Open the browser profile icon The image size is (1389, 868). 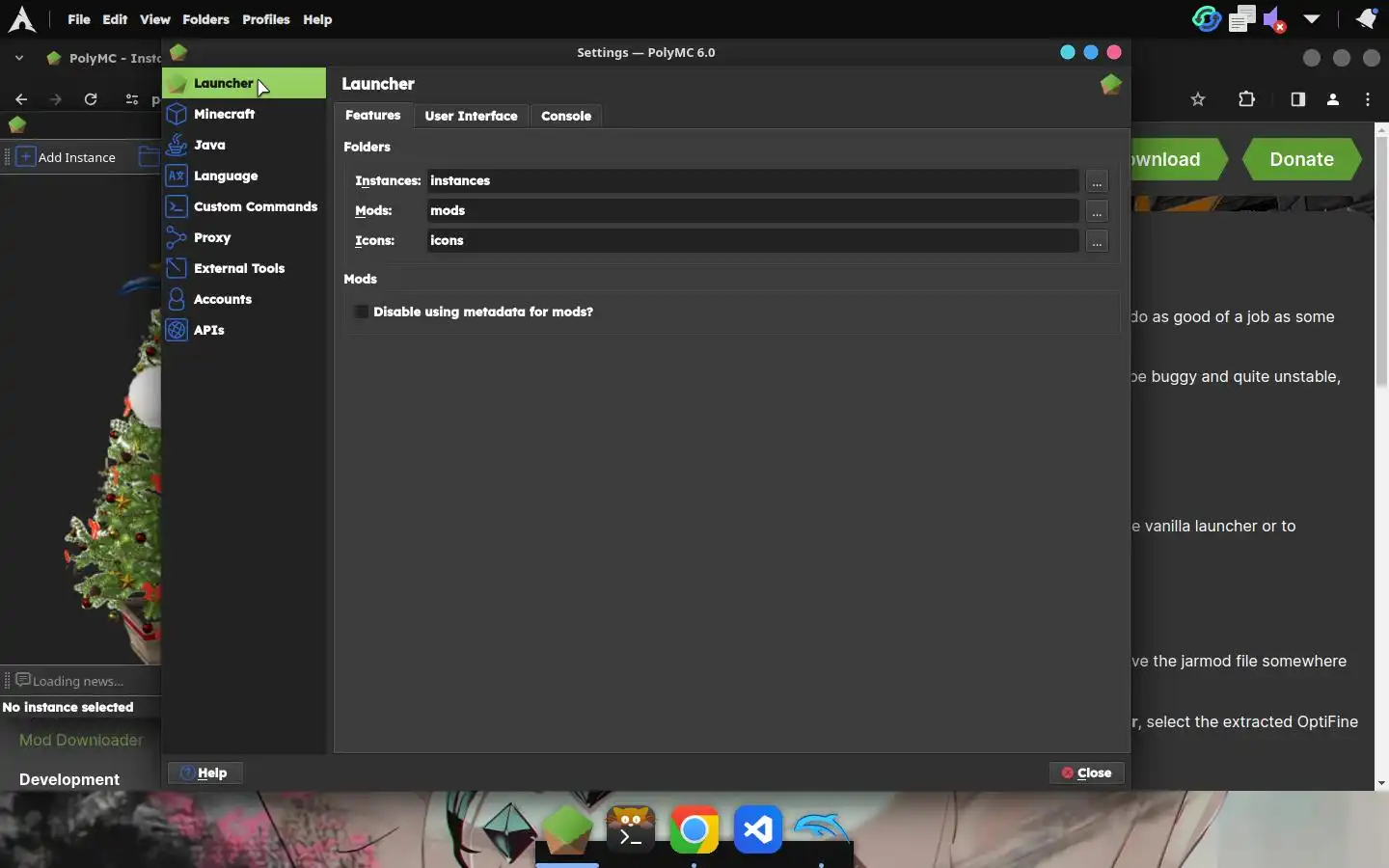pyautogui.click(x=1333, y=99)
